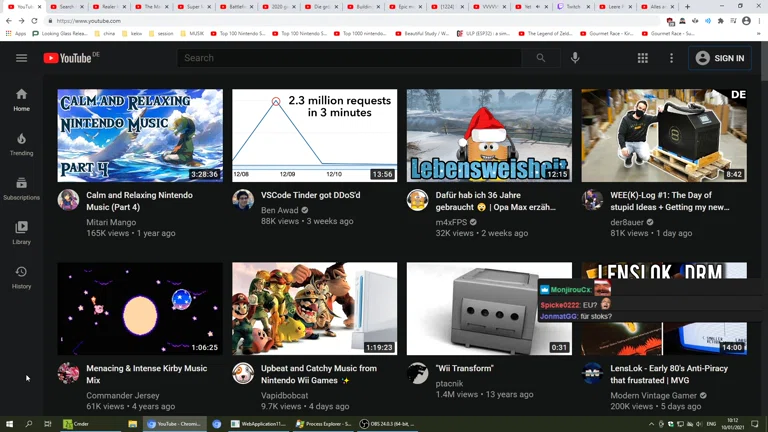Screen dimensions: 768x432
Task: Open Subscriptions in the sidebar
Action: coord(21,189)
